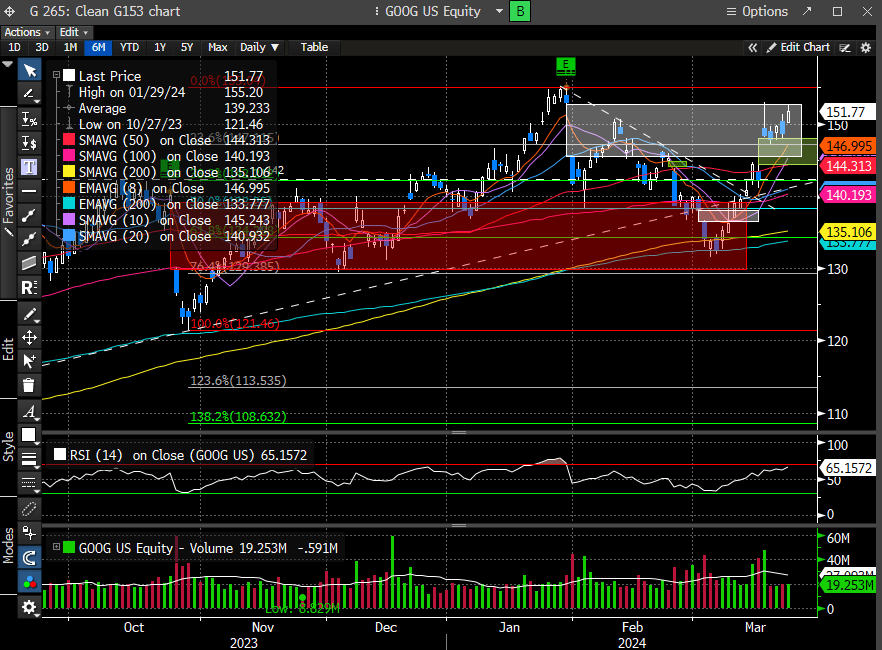Image resolution: width=882 pixels, height=650 pixels.
Task: Open the Daily periodicity dropdown
Action: pos(259,48)
